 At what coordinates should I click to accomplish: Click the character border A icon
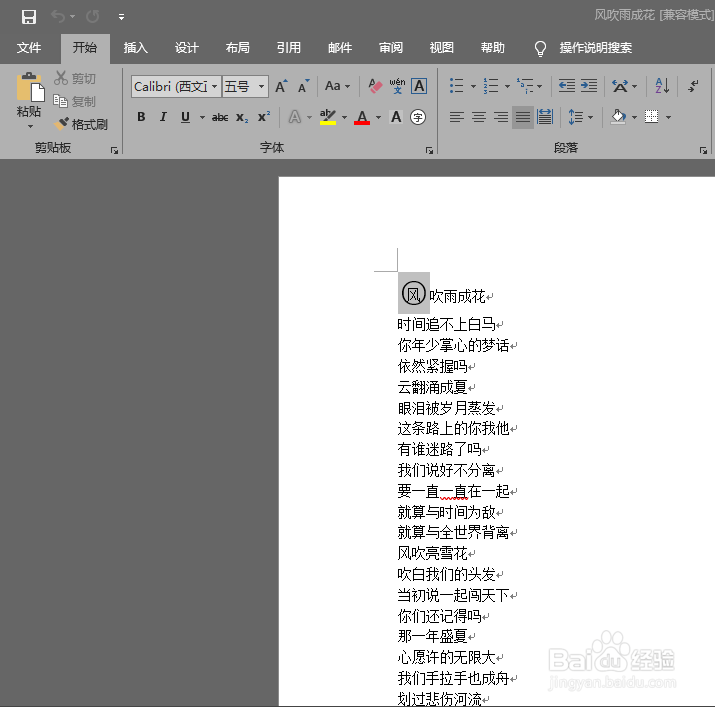pos(419,86)
